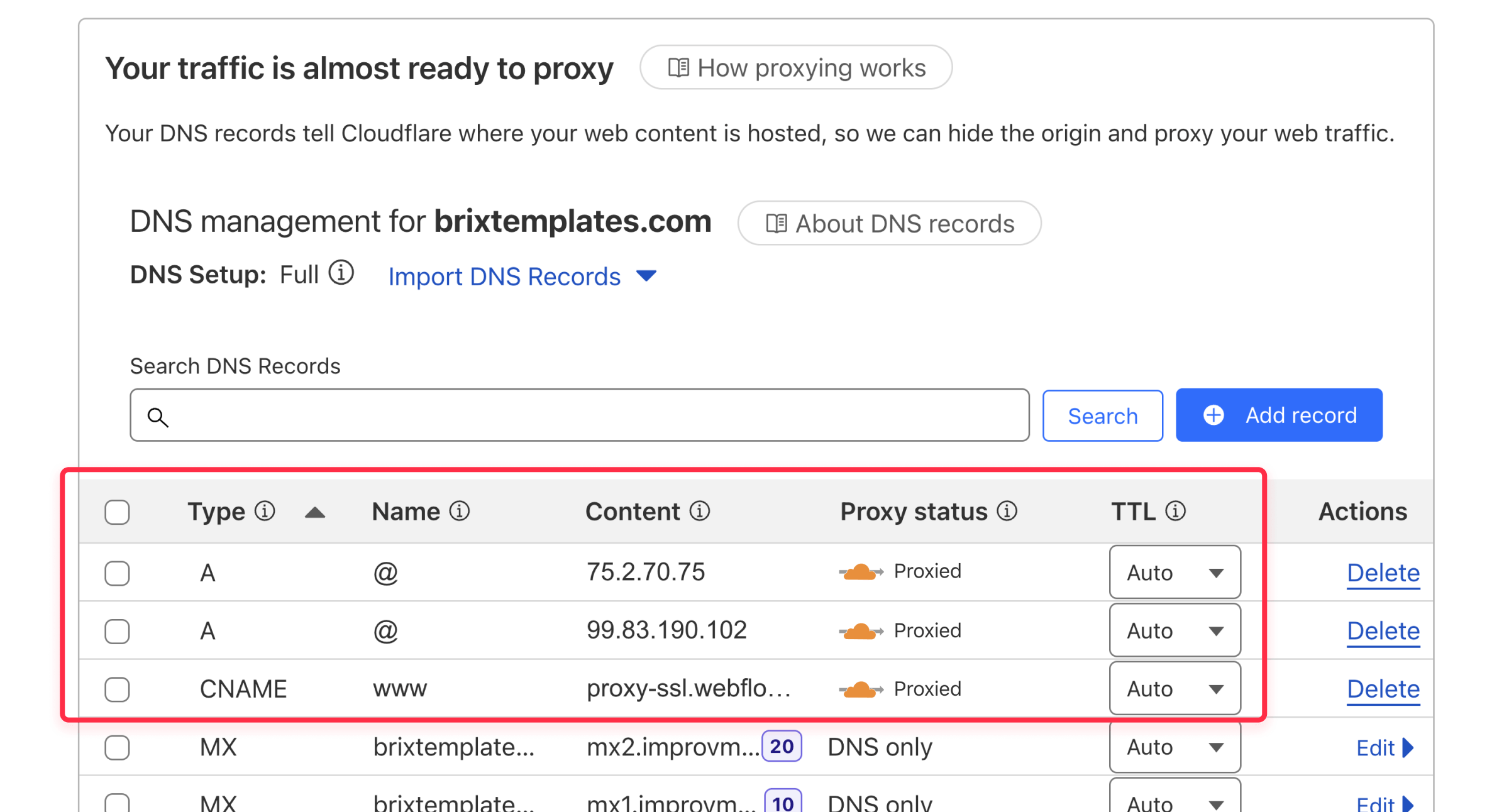Click the proxied cloud icon for 99.83.190.102
The height and width of the screenshot is (812, 1509).
point(861,631)
